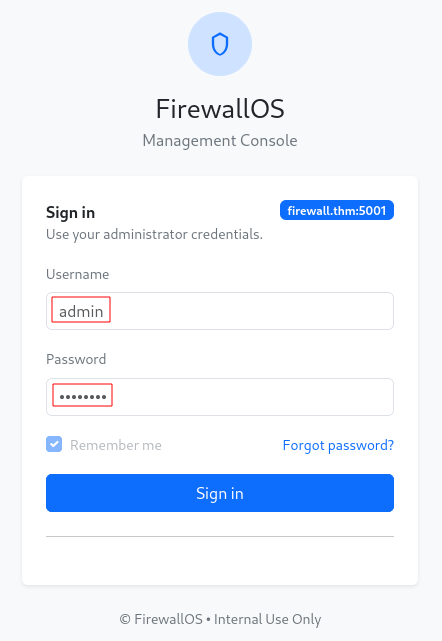Click the FirewallOS Internal Use Only footer
442x641 pixels.
[x=220, y=619]
